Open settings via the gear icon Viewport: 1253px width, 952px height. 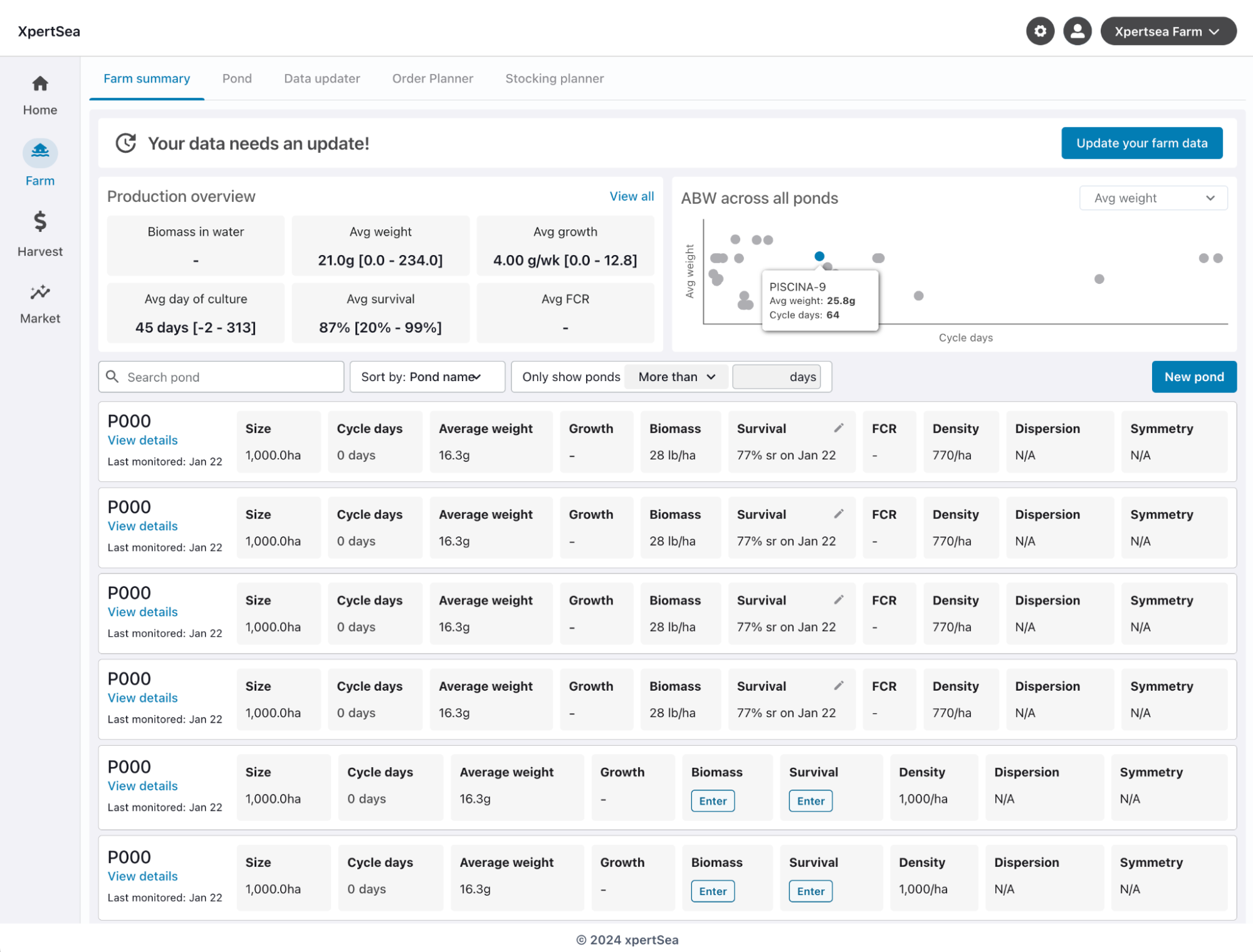click(1040, 31)
